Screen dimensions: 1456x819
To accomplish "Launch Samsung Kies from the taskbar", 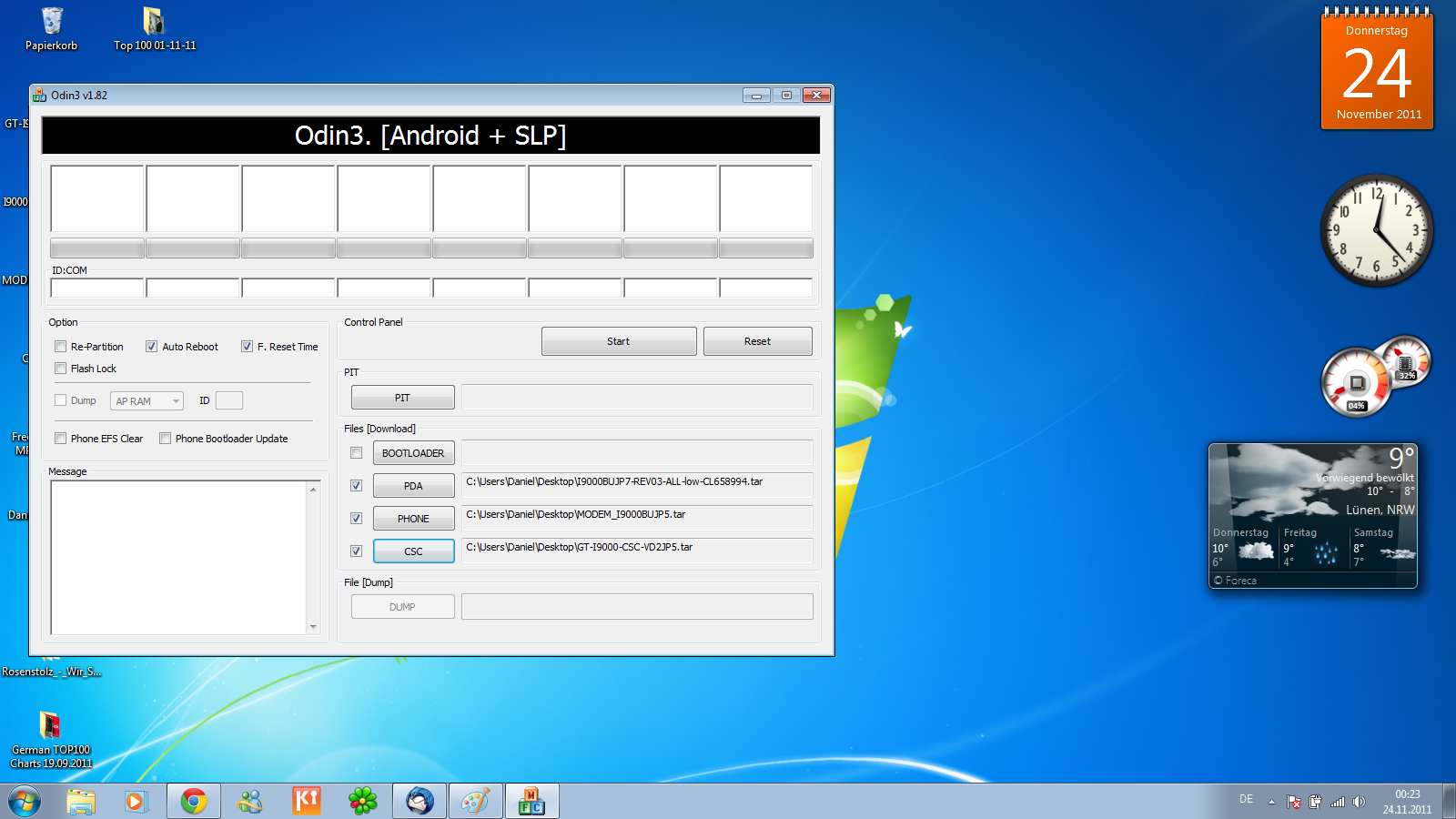I will tap(307, 802).
